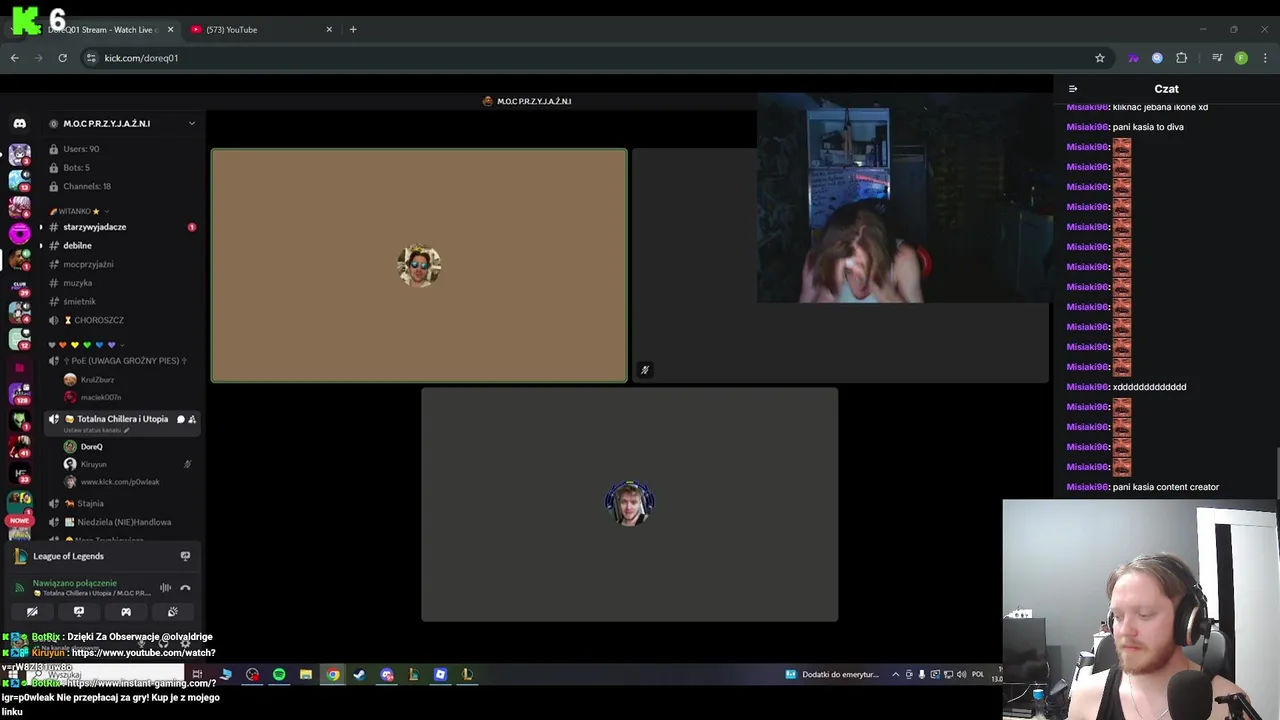Disconnect from voice with the hang-up icon
Image resolution: width=1280 pixels, height=720 pixels.
(185, 588)
